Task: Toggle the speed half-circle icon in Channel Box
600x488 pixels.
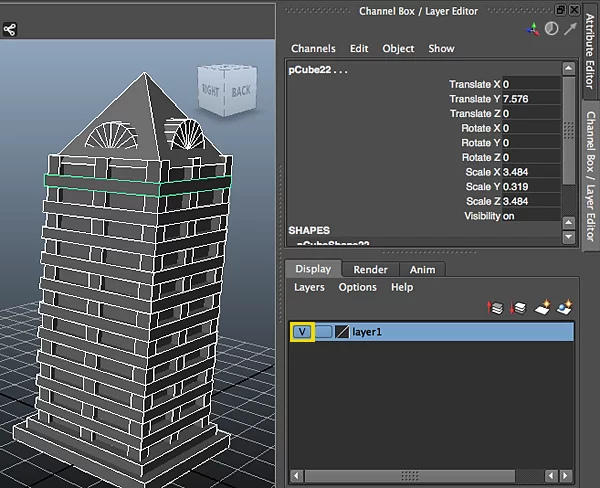Action: pyautogui.click(x=551, y=29)
